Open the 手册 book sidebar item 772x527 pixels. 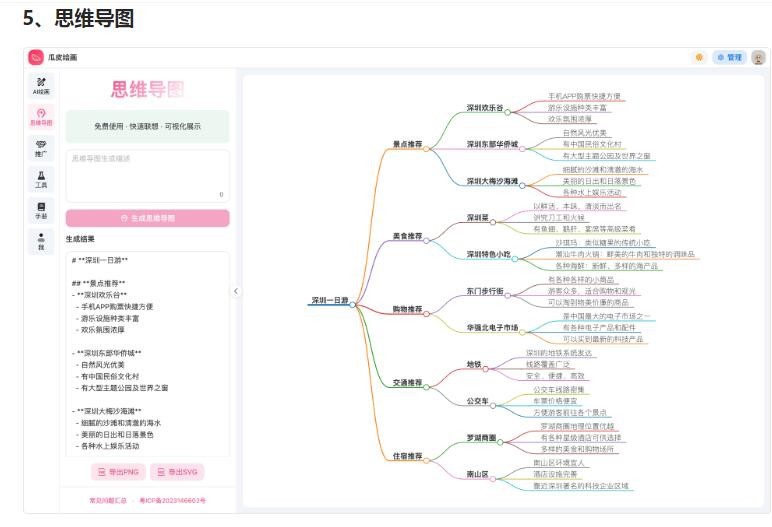[41, 210]
